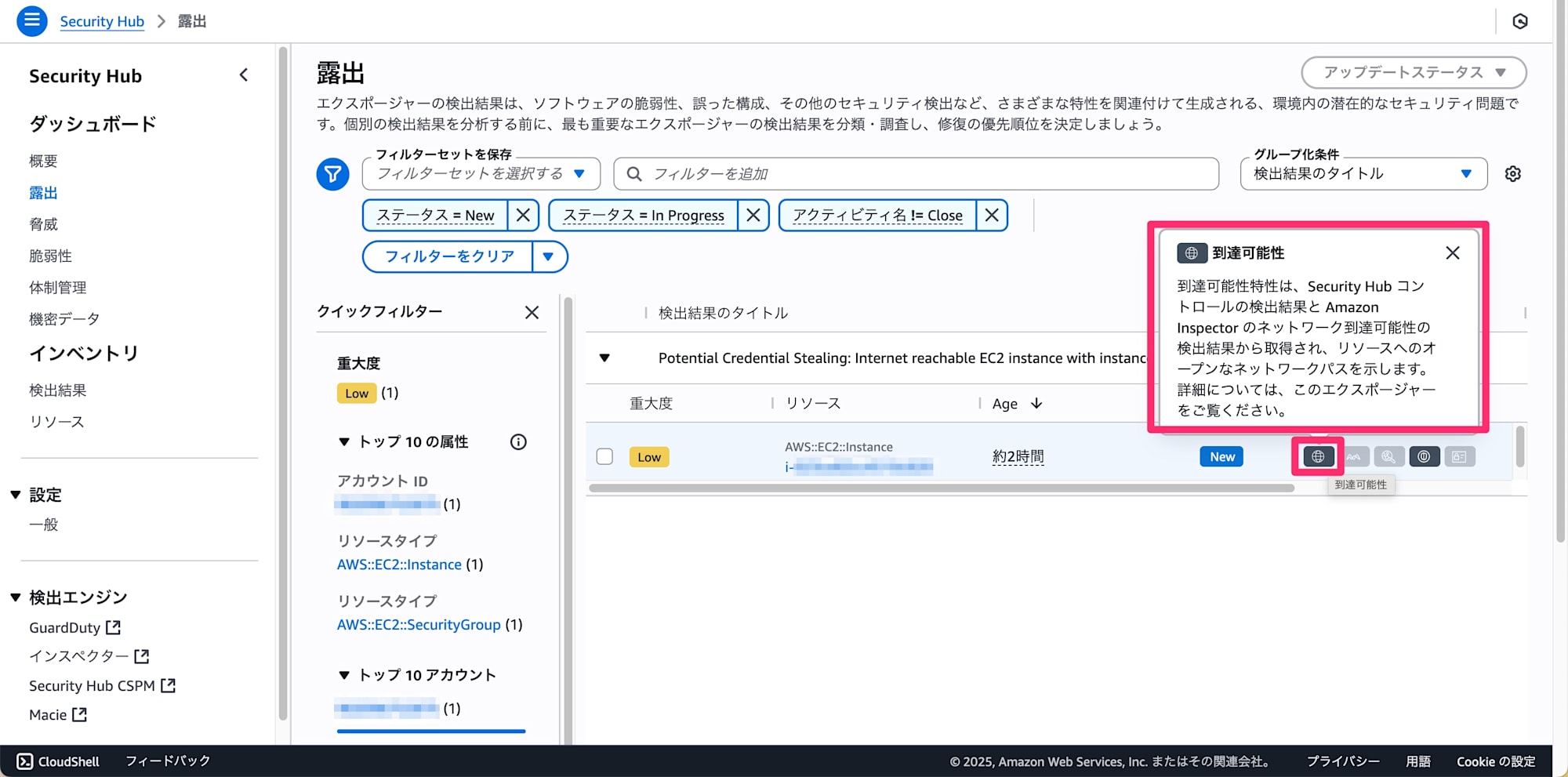Collapse the Security Hub side panel
The width and height of the screenshot is (1568, 777).
[244, 75]
